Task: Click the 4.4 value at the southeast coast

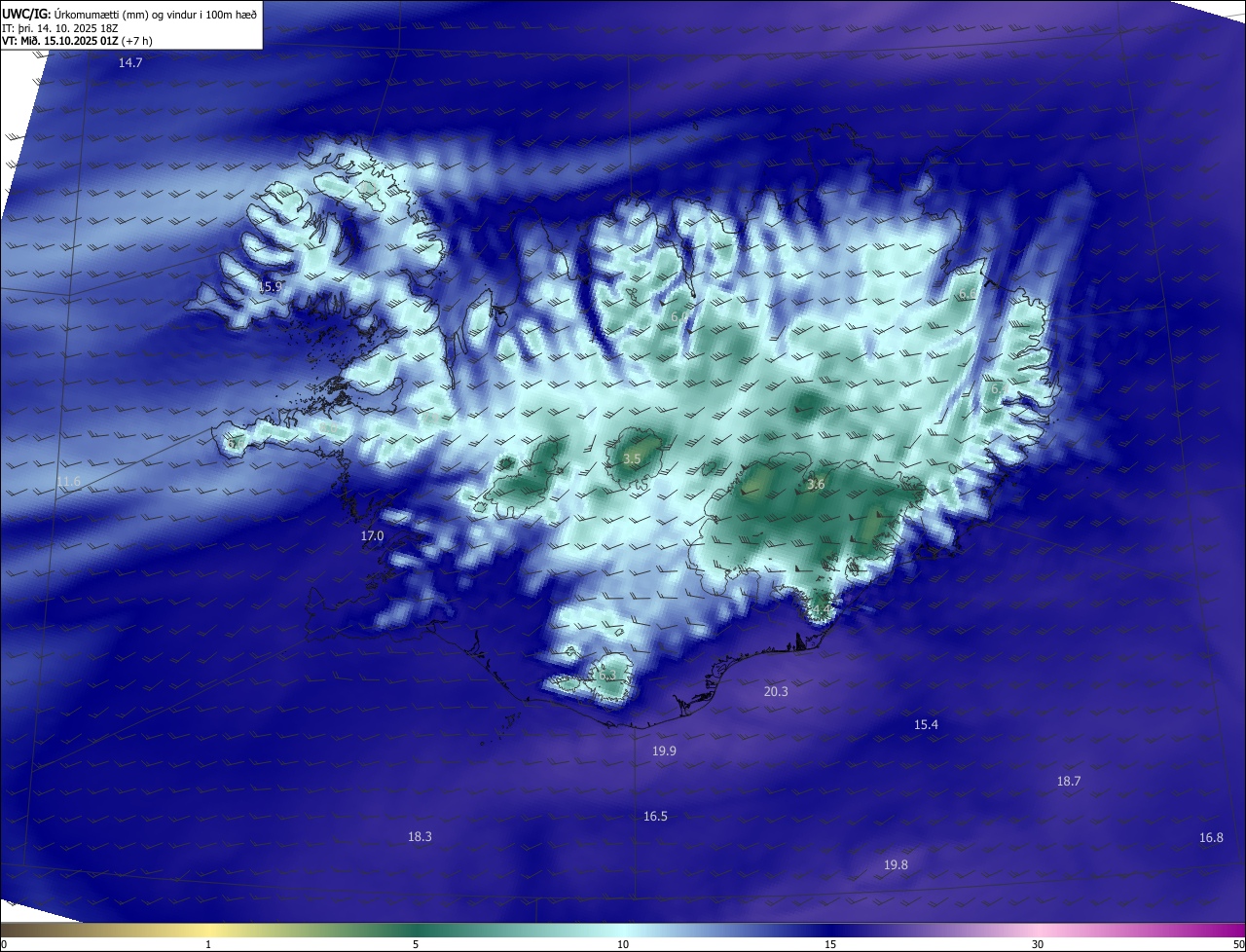Action: [x=822, y=609]
